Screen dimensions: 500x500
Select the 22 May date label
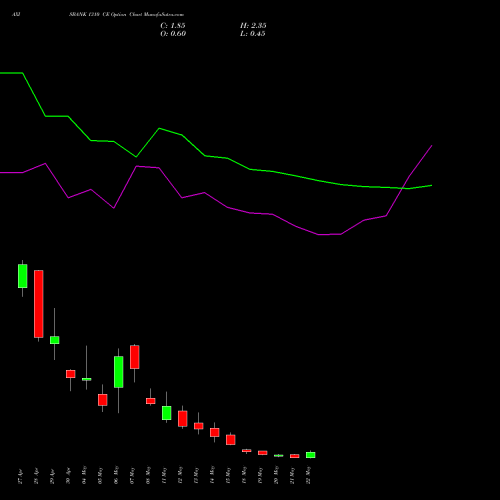[x=308, y=475]
